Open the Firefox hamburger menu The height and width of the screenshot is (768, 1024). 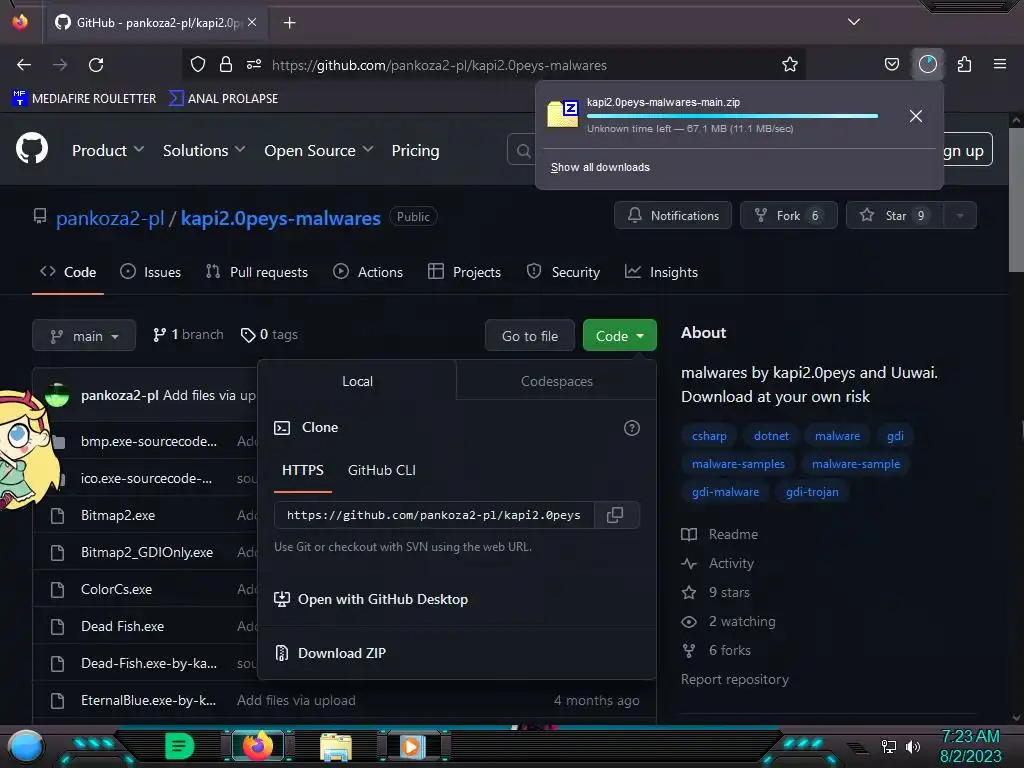pyautogui.click(x=999, y=64)
